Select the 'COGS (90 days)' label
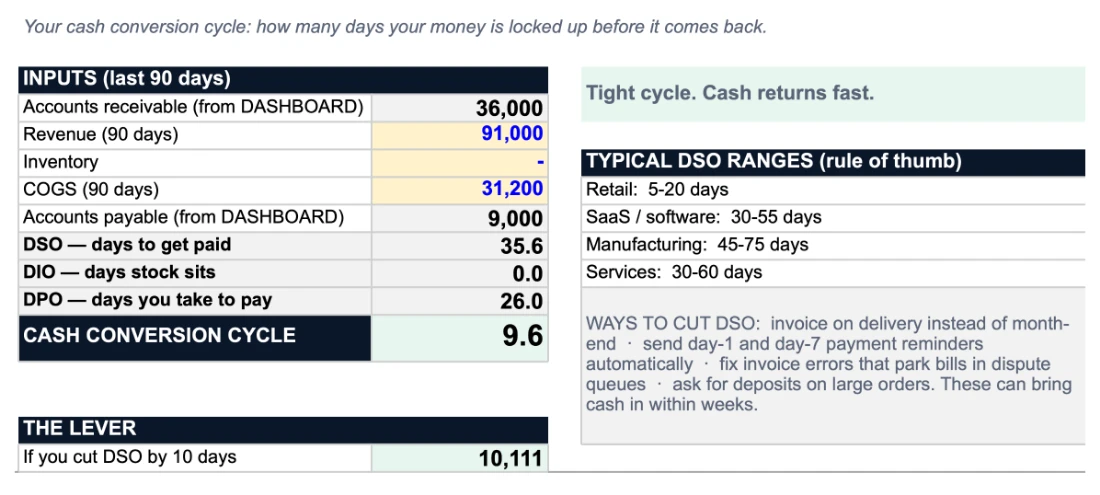1100x495 pixels. click(195, 189)
